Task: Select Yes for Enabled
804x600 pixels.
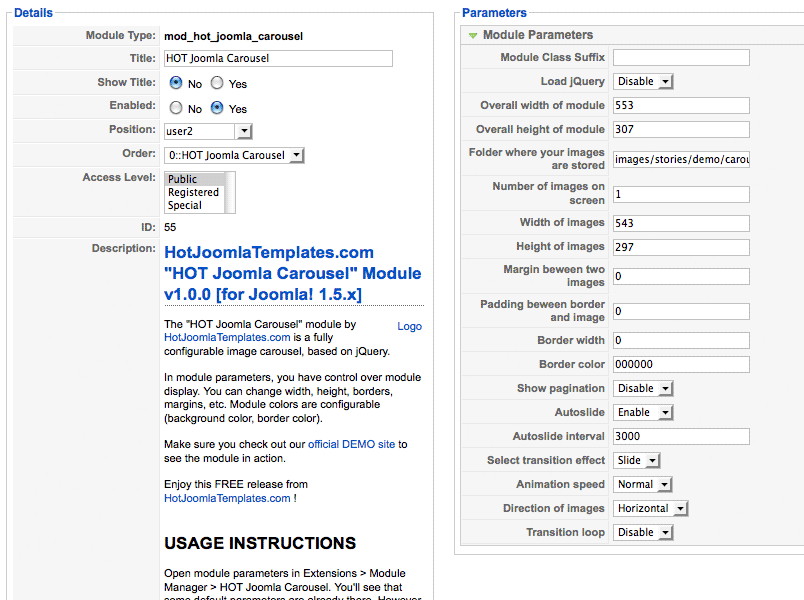Action: pyautogui.click(x=217, y=108)
